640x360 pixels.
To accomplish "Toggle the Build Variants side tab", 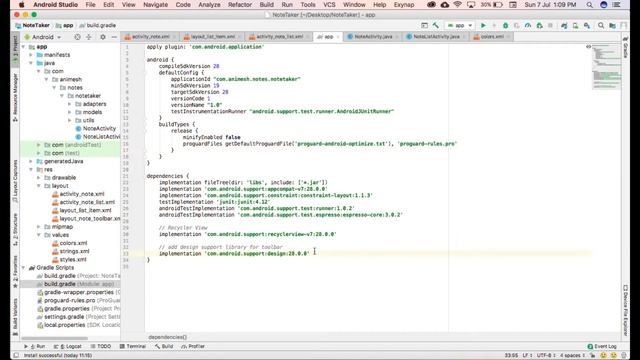I will 15,316.
